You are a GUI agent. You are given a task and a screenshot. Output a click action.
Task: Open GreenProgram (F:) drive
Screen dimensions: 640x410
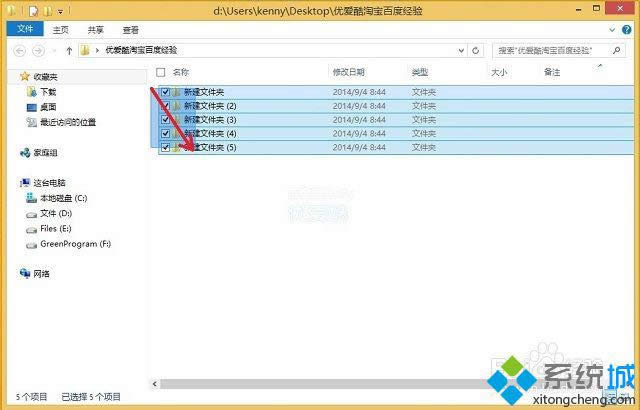(74, 243)
